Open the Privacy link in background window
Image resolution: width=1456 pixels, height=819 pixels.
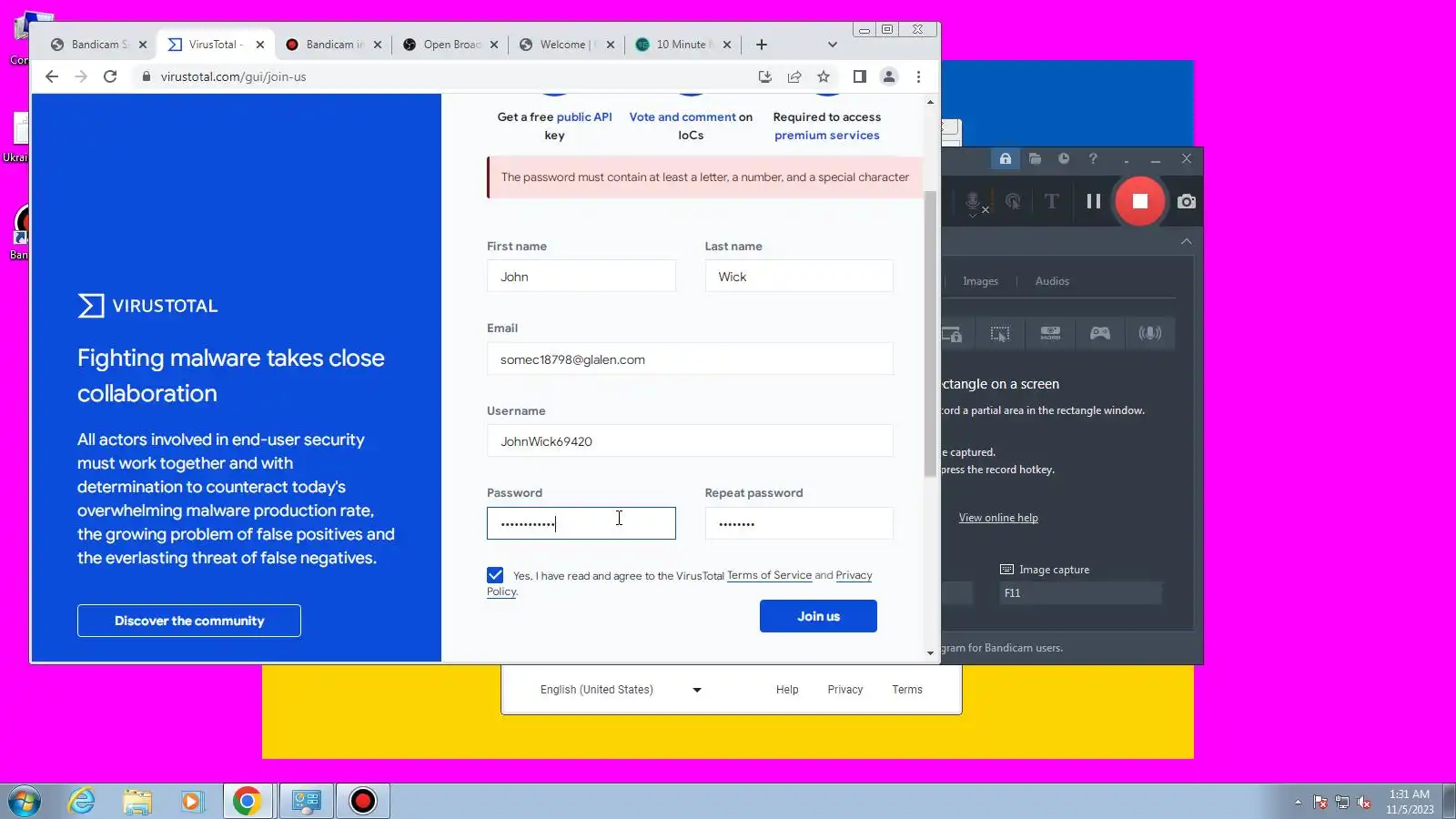844,690
